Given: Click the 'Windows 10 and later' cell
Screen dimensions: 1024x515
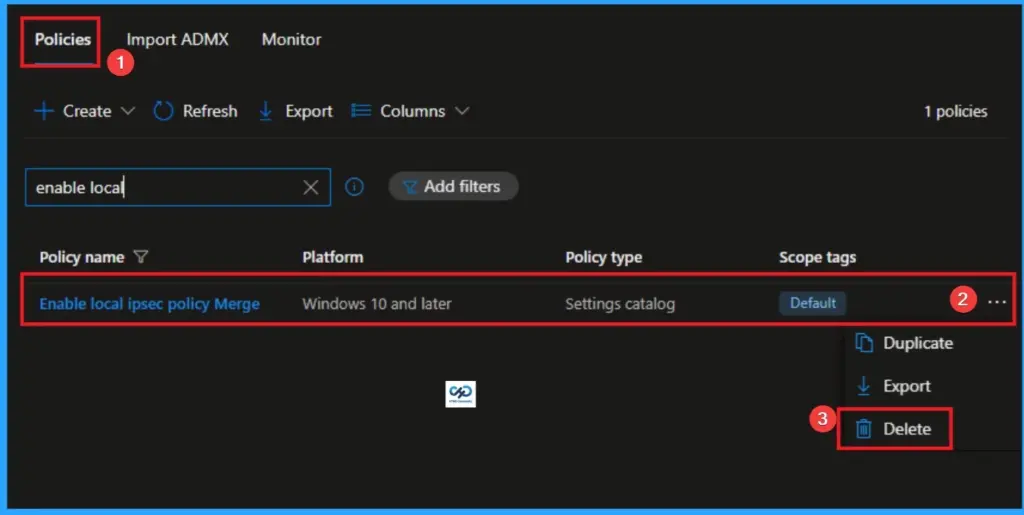Looking at the screenshot, I should click(x=377, y=304).
